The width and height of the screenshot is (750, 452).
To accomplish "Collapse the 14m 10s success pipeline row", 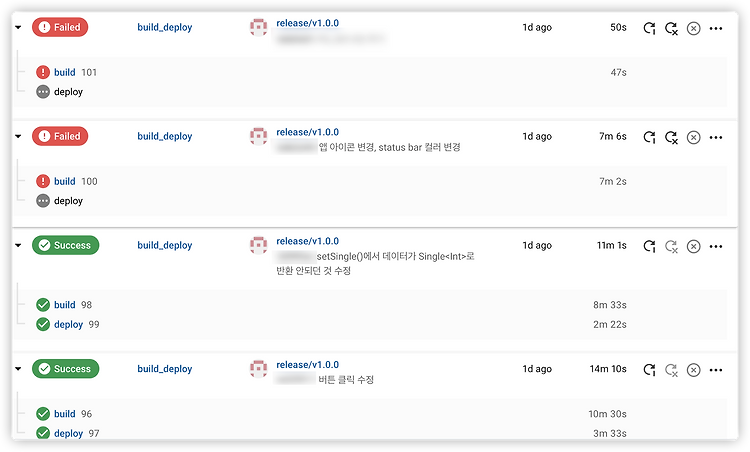I will [18, 369].
